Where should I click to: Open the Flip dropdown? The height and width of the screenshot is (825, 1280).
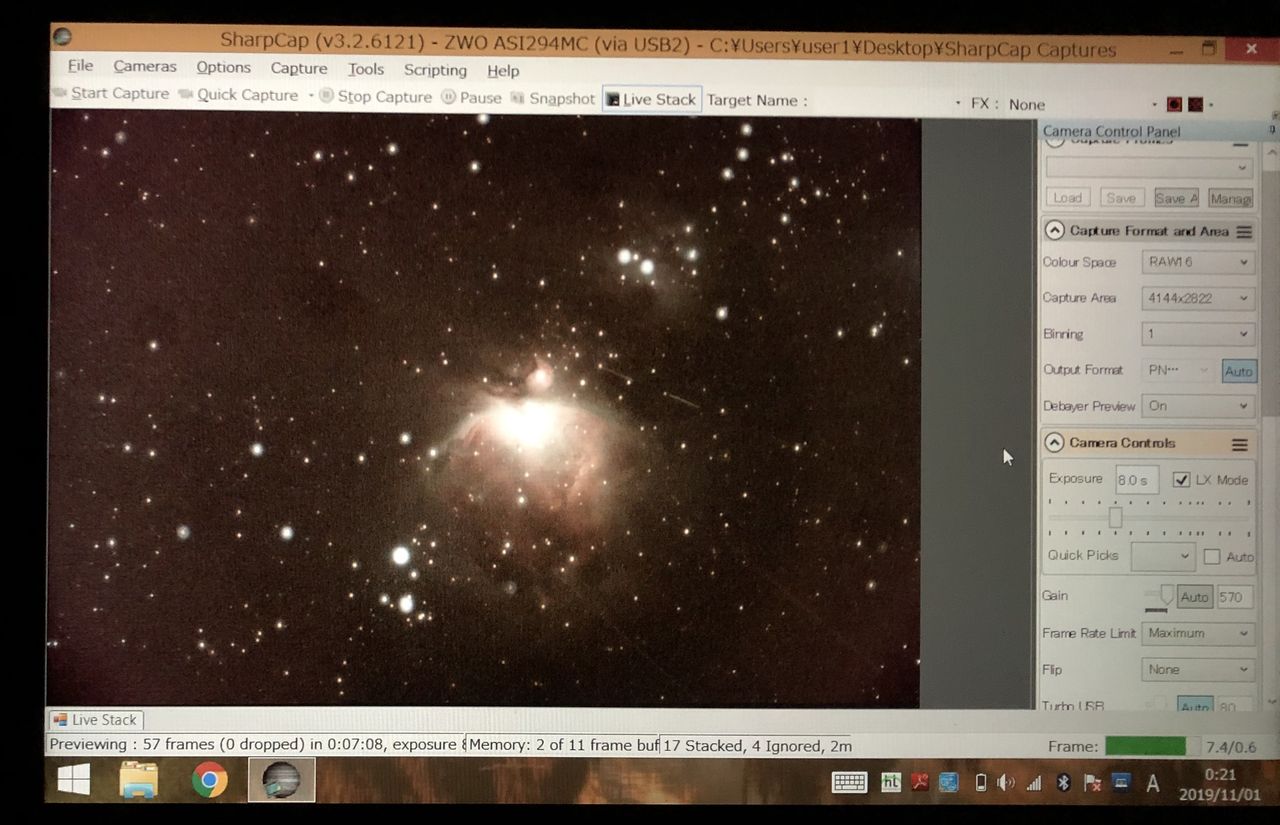[1197, 669]
